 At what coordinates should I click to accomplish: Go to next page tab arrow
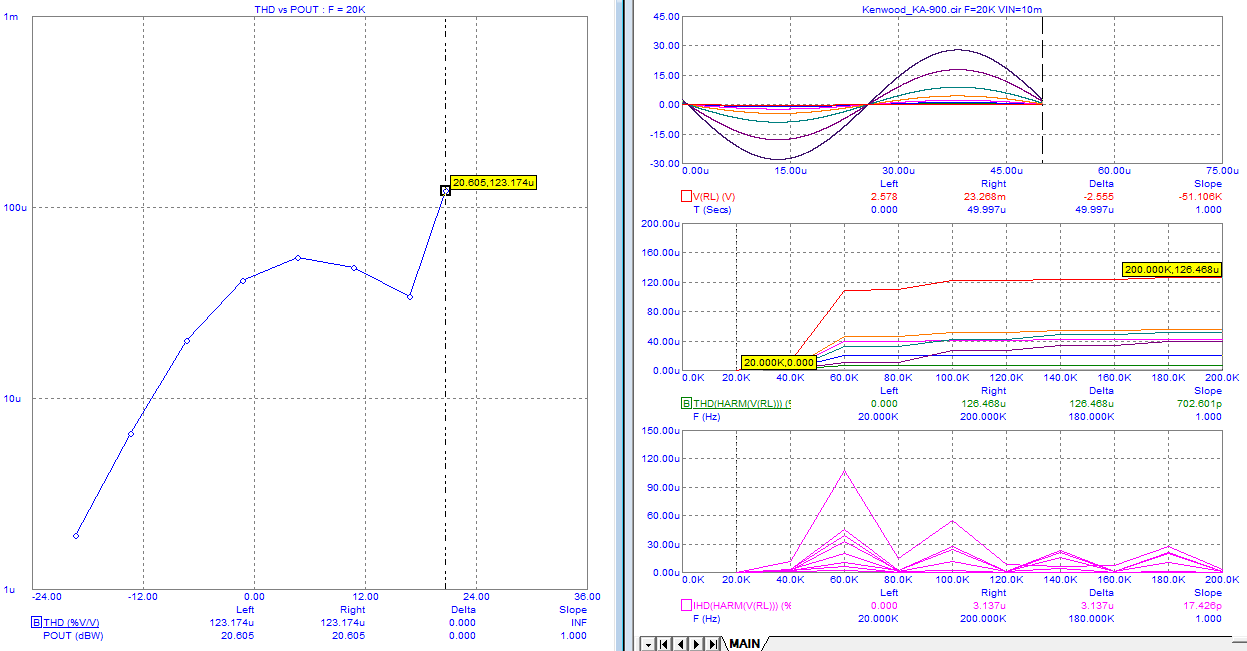click(x=696, y=644)
